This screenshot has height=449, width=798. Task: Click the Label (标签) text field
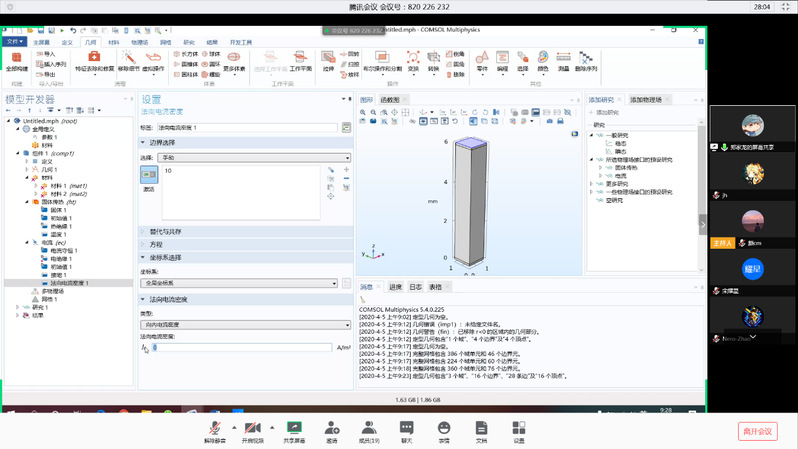point(247,127)
